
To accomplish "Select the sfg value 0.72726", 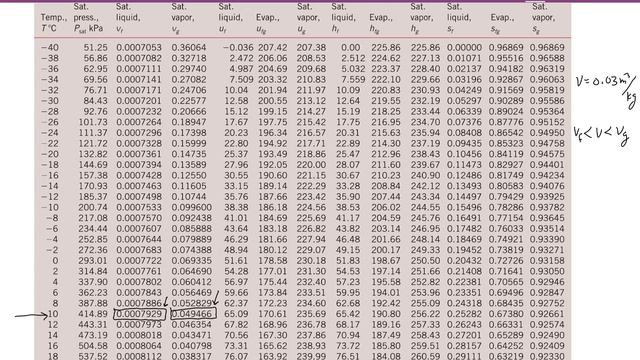I will point(506,260).
